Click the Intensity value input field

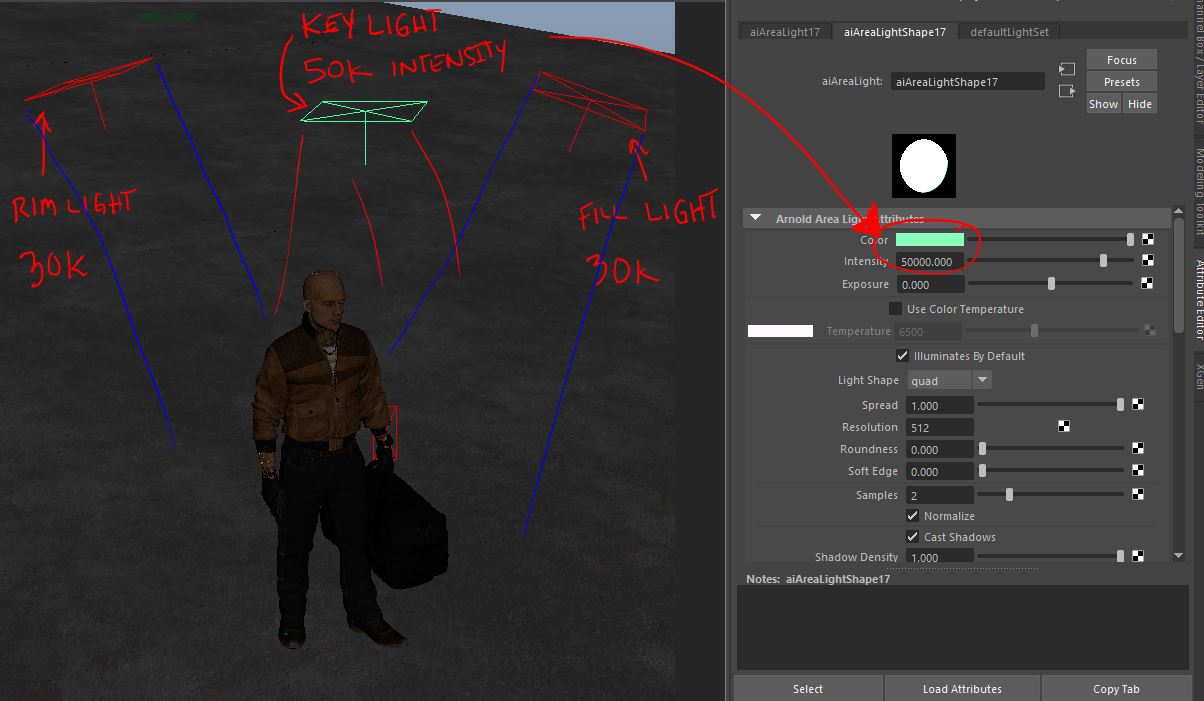pyautogui.click(x=929, y=262)
